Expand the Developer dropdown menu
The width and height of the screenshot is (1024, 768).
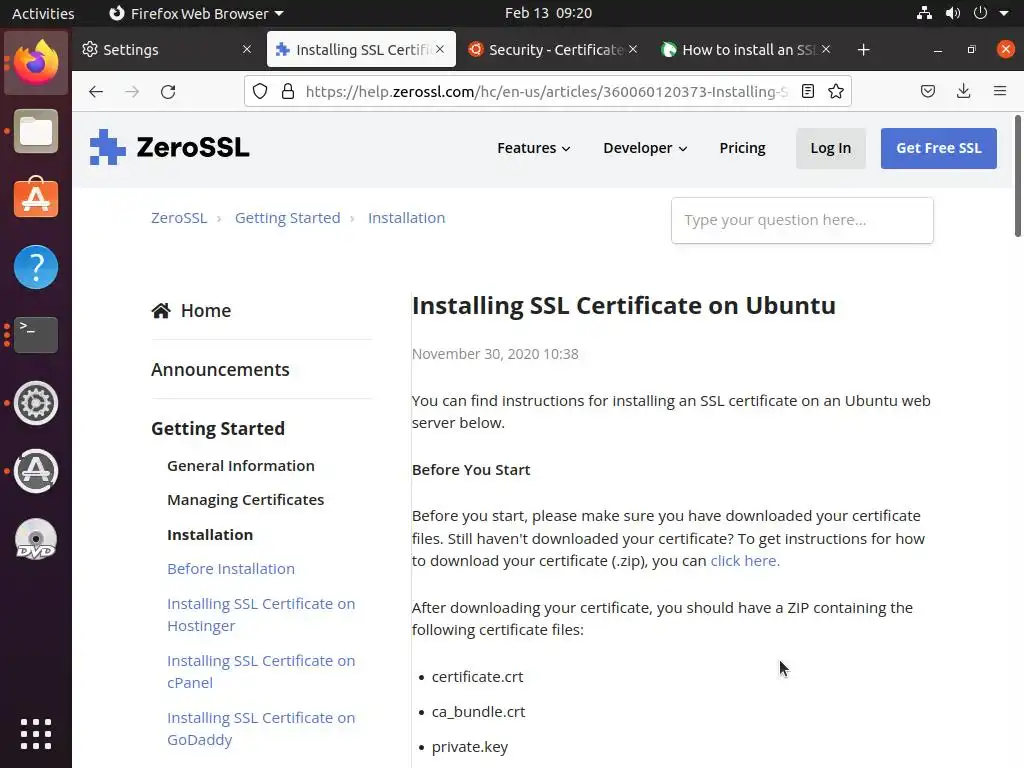coord(645,148)
